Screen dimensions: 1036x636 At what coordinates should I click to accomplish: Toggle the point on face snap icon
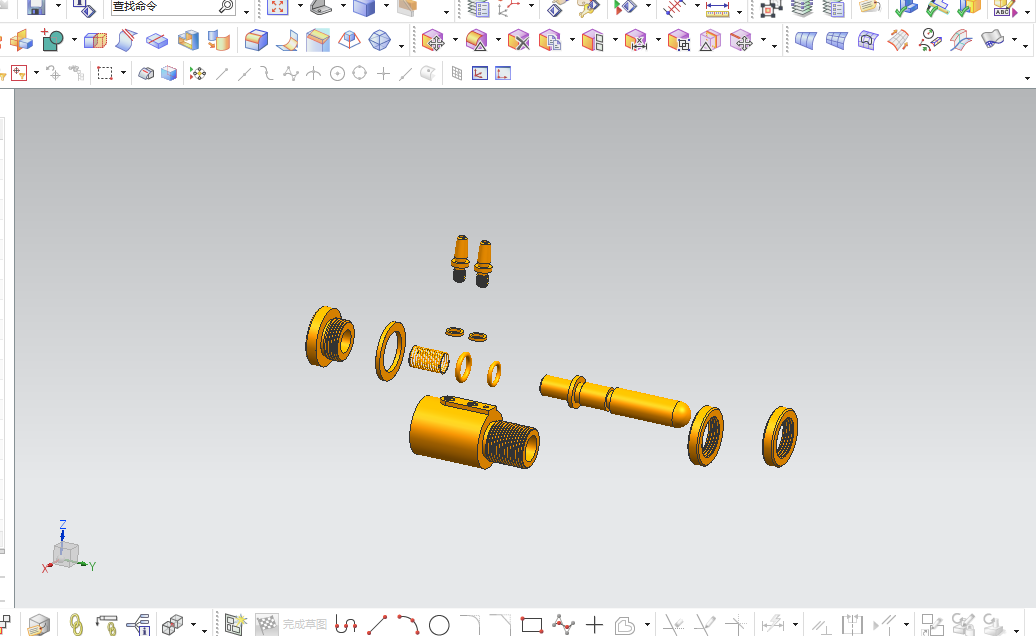pos(428,73)
